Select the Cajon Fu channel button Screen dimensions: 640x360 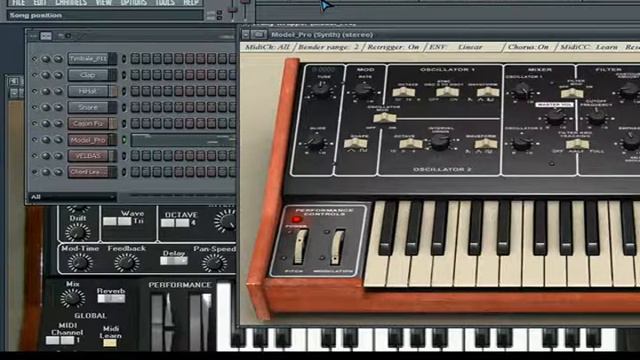coord(88,124)
